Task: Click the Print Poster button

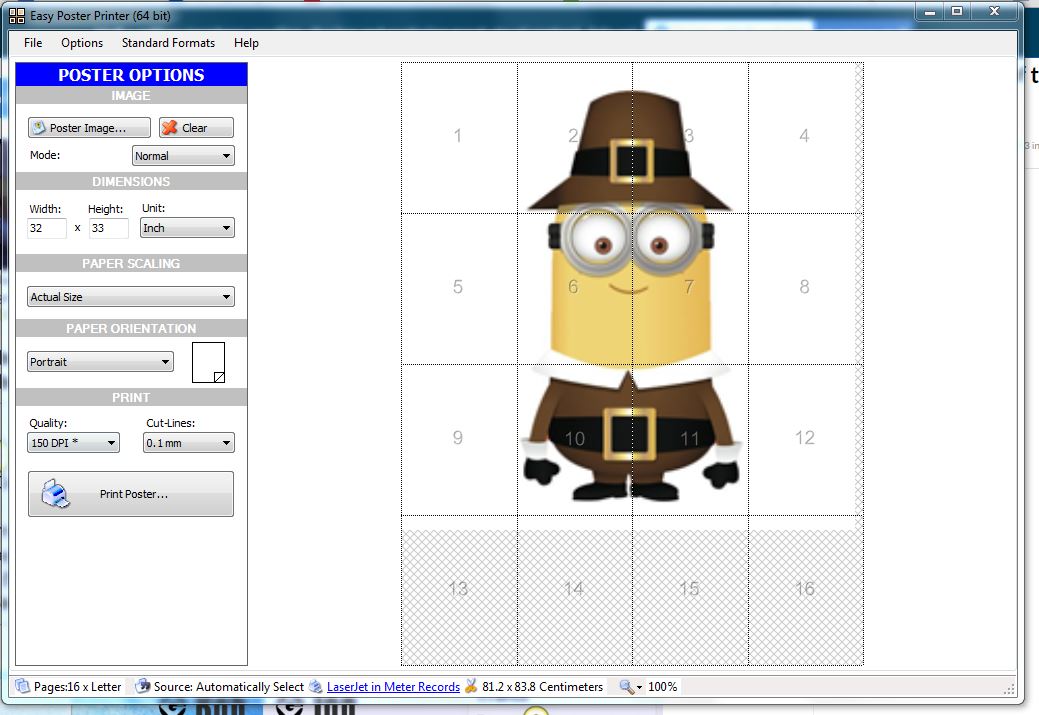Action: tap(130, 492)
